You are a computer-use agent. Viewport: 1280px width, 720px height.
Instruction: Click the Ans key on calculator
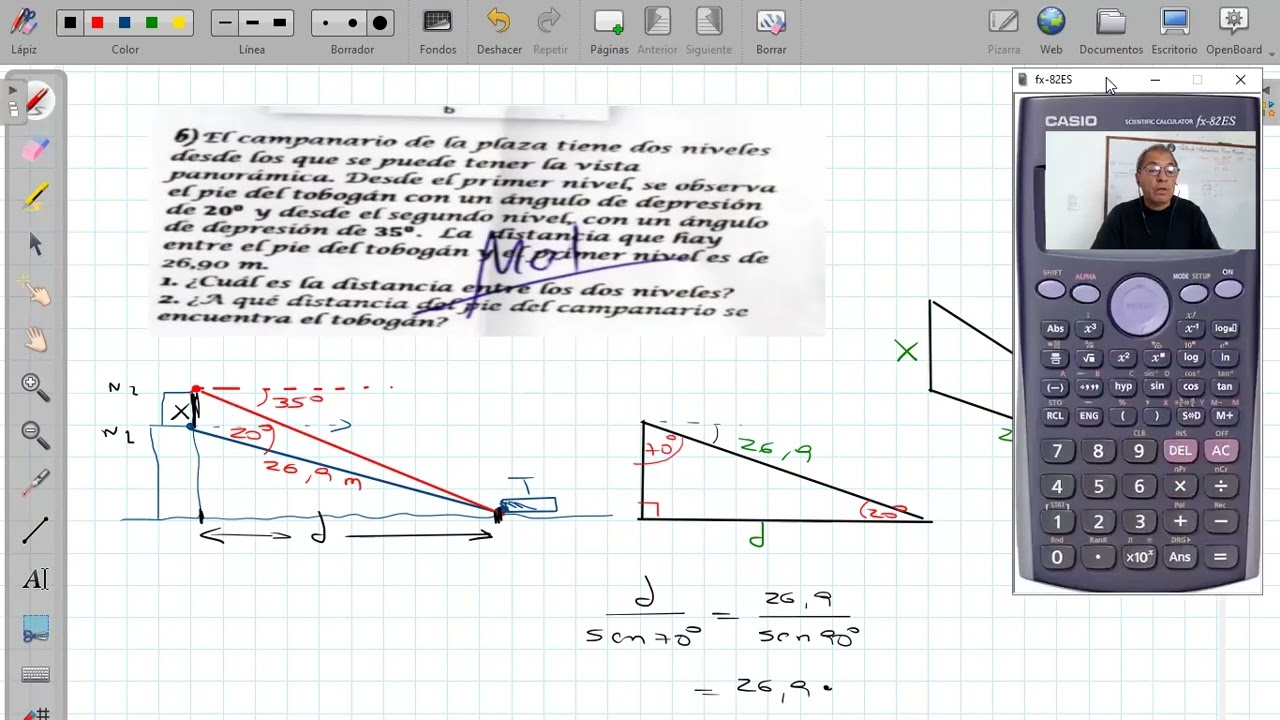(x=1180, y=557)
